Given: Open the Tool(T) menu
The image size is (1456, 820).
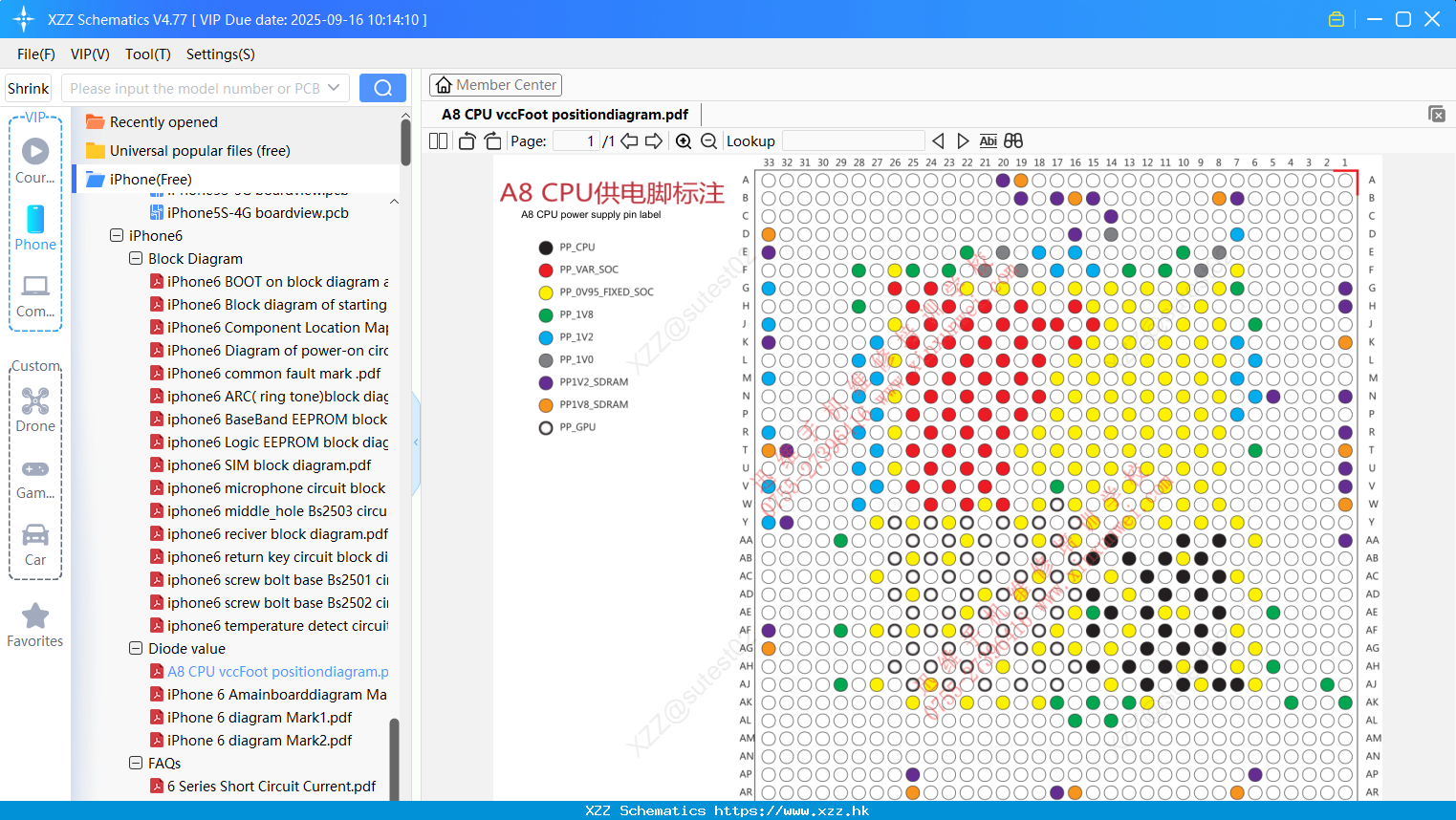Looking at the screenshot, I should pyautogui.click(x=148, y=54).
